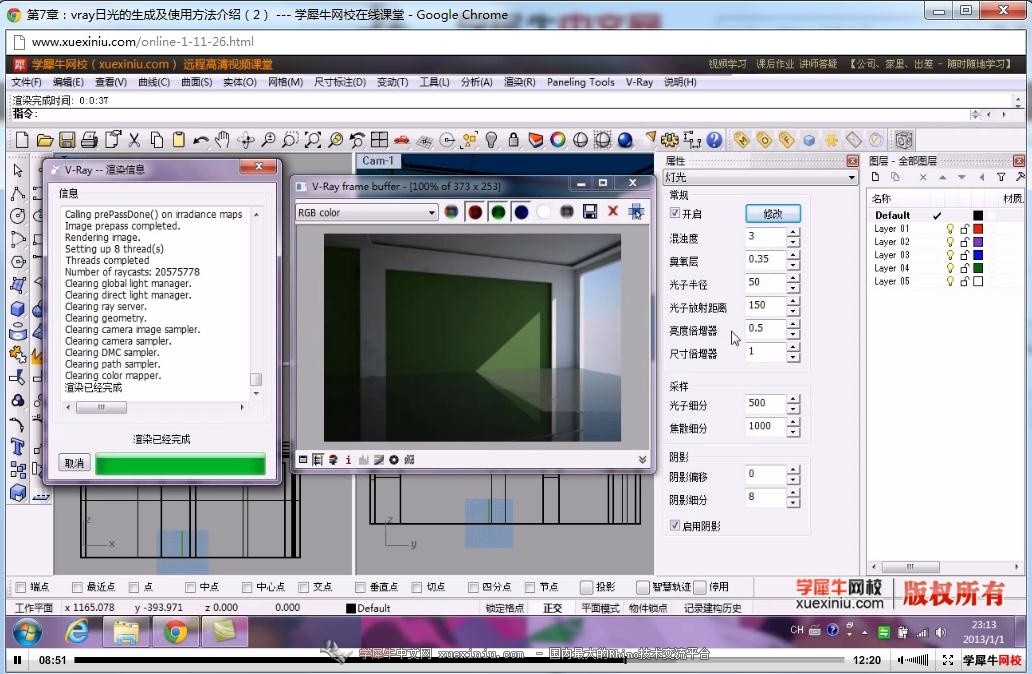The height and width of the screenshot is (674, 1032).
Task: Click the blue render sphere icon
Action: coord(625,140)
